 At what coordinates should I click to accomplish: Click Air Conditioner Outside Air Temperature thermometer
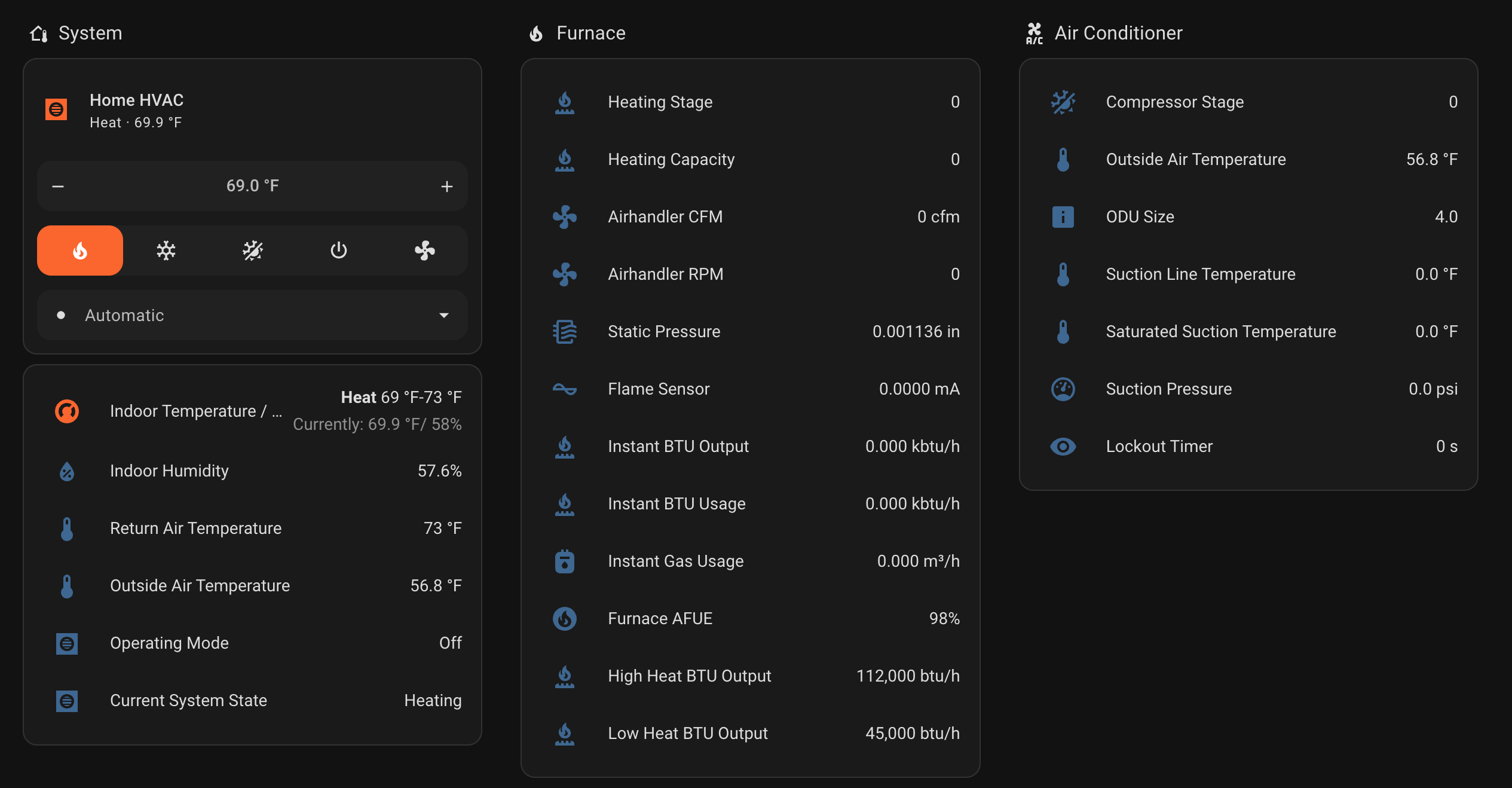(x=1063, y=160)
